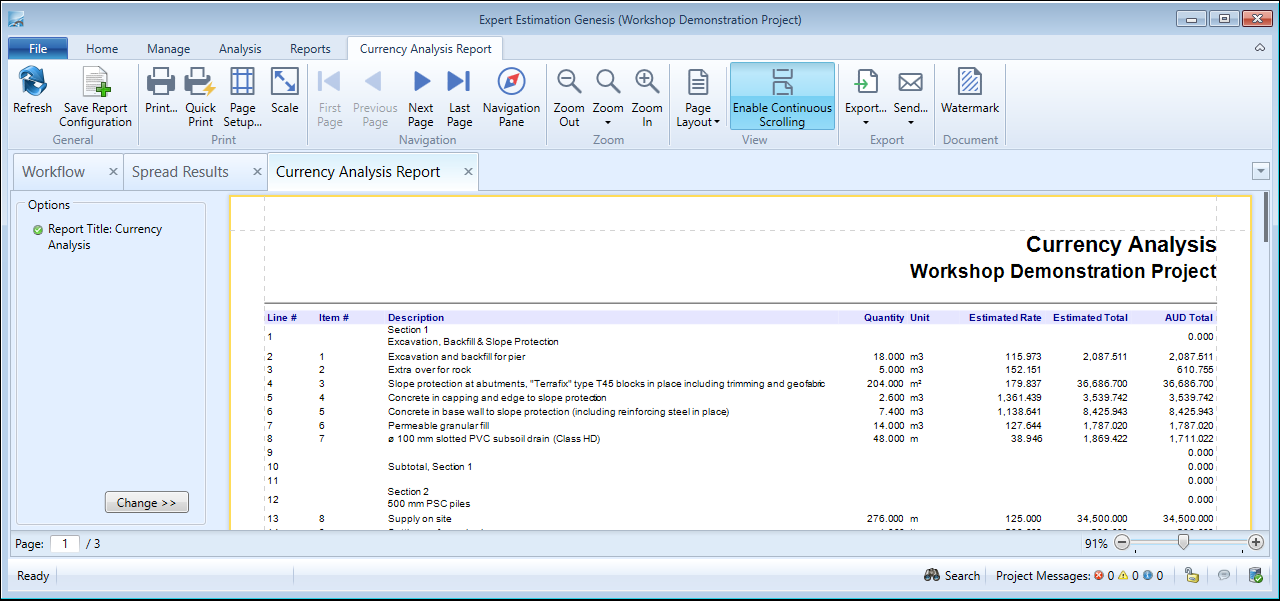Screen dimensions: 1280x601
Task: Switch to the Spread Results tab
Action: coord(180,172)
